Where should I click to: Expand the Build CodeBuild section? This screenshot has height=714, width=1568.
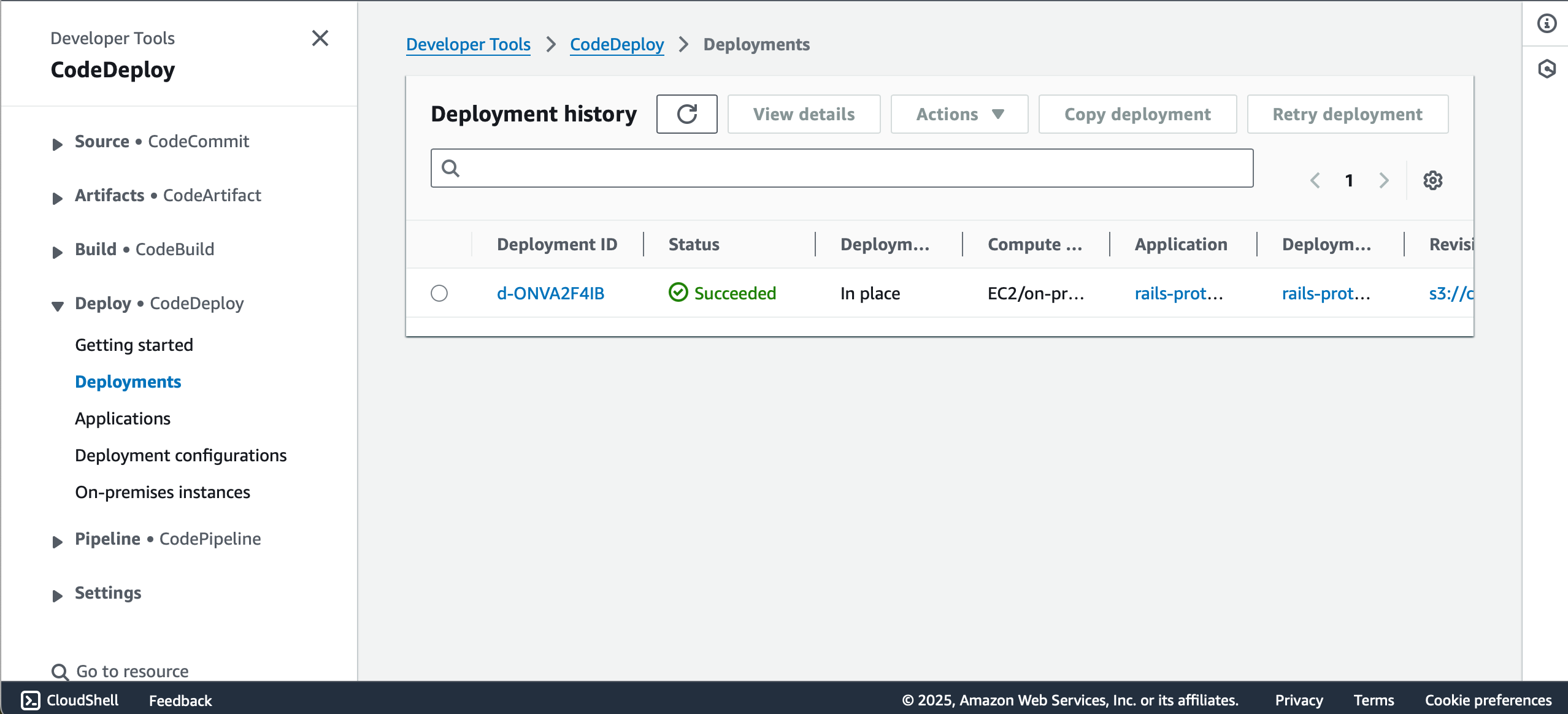pos(58,252)
